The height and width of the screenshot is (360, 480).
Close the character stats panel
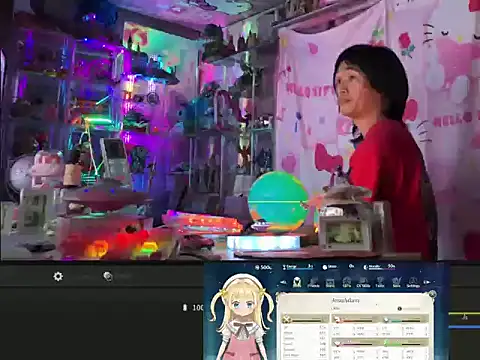pyautogui.click(x=432, y=294)
